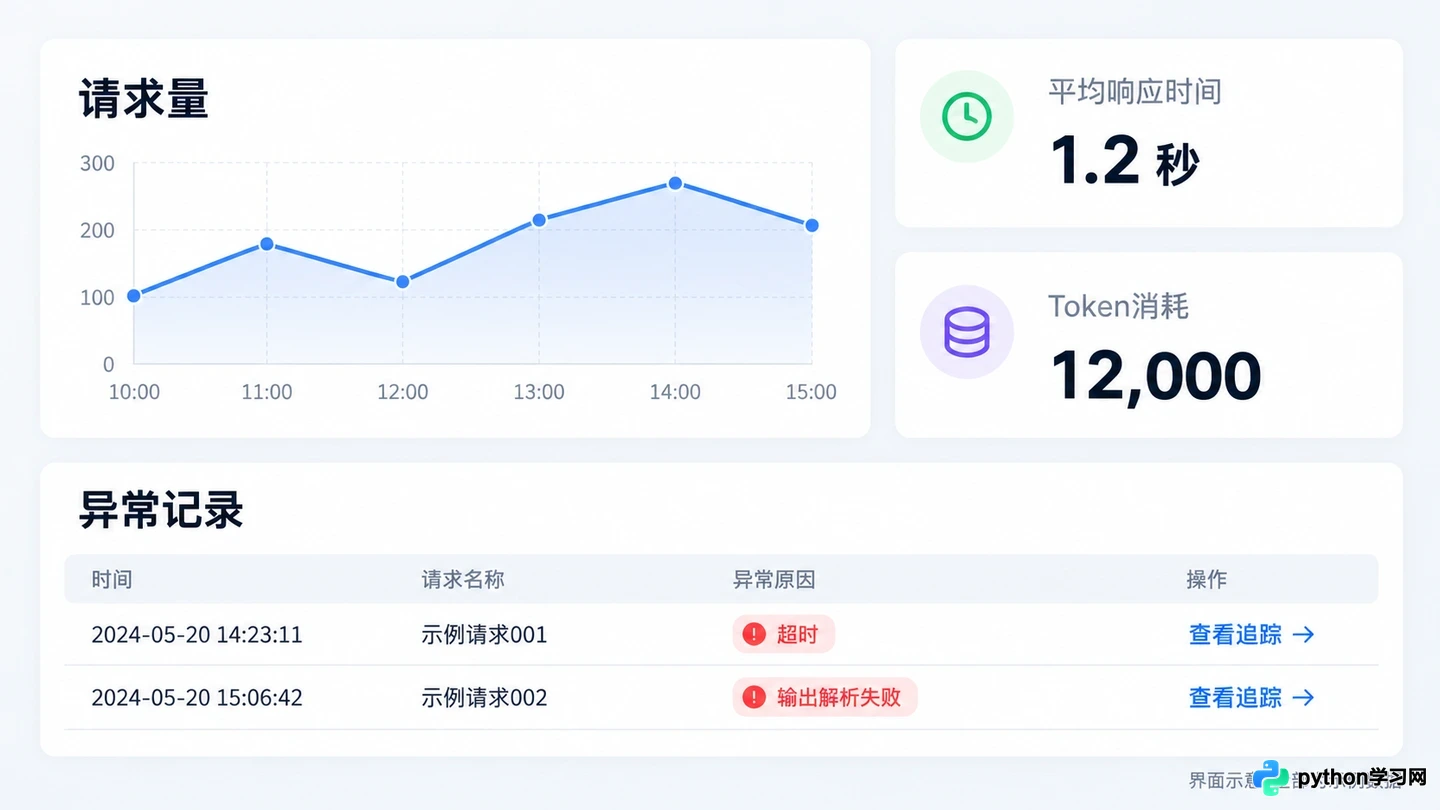This screenshot has height=810, width=1440.
Task: Select the 14:00 peak data point
Action: pyautogui.click(x=675, y=183)
